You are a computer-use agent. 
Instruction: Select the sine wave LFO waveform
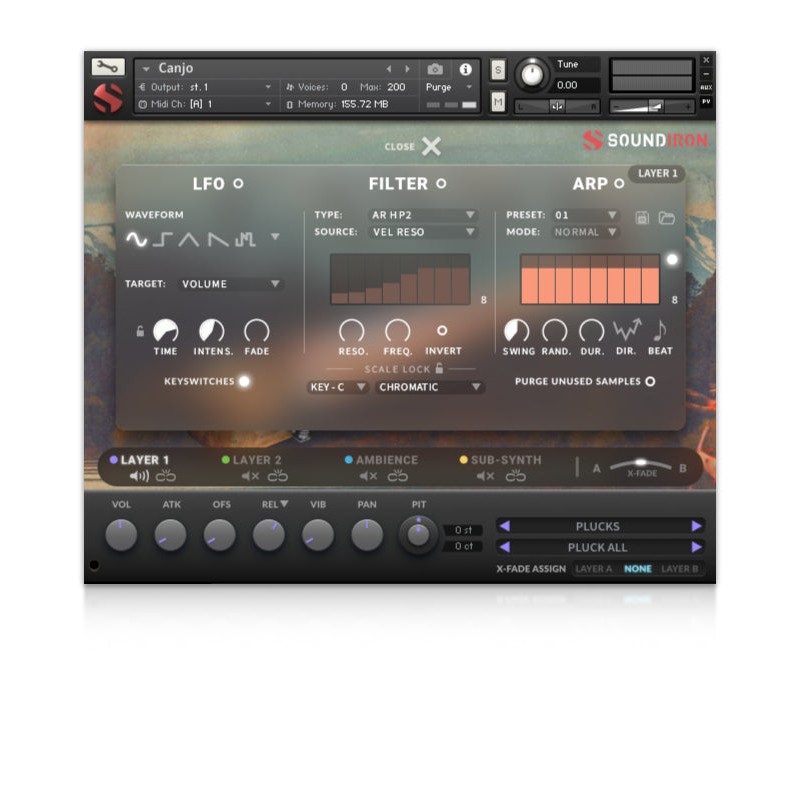point(136,238)
